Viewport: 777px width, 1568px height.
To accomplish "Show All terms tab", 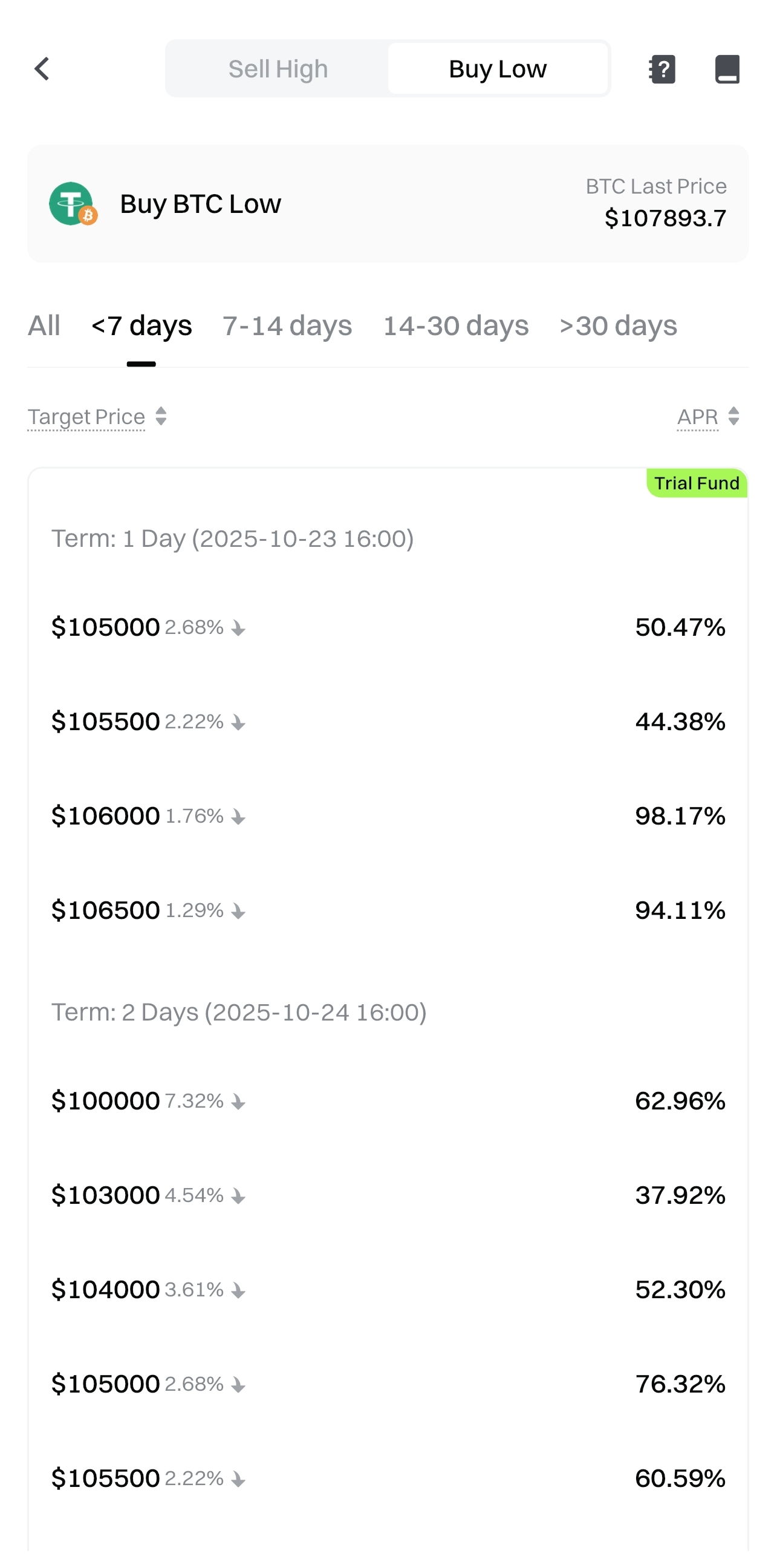I will (44, 325).
